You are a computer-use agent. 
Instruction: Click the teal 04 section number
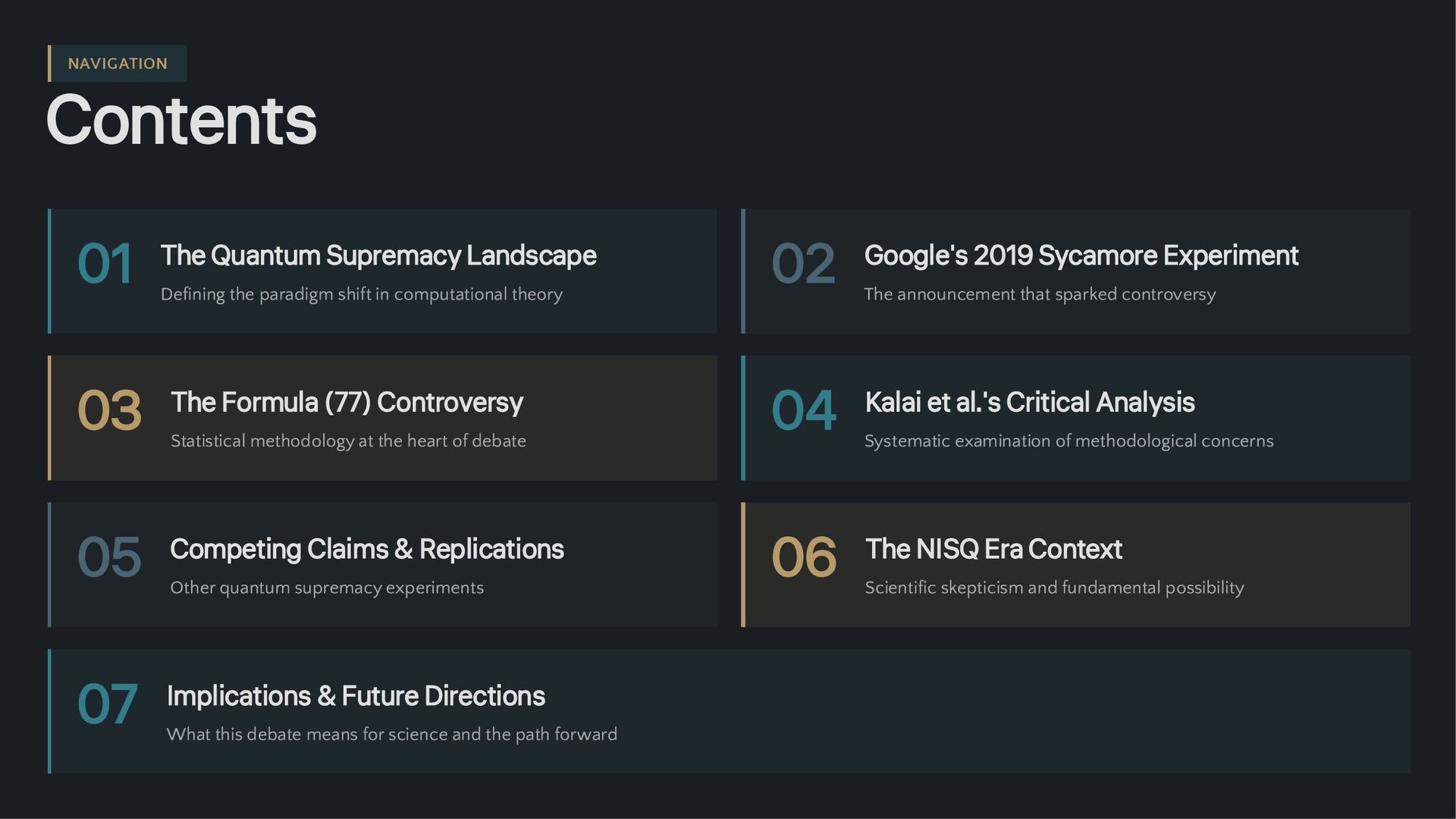coord(803,411)
